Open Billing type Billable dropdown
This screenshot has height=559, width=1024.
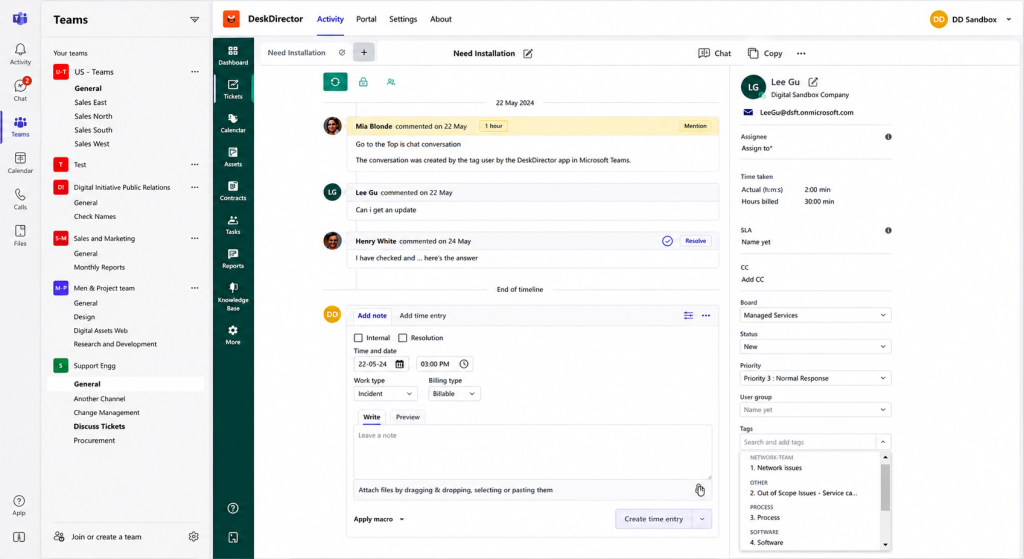[454, 394]
